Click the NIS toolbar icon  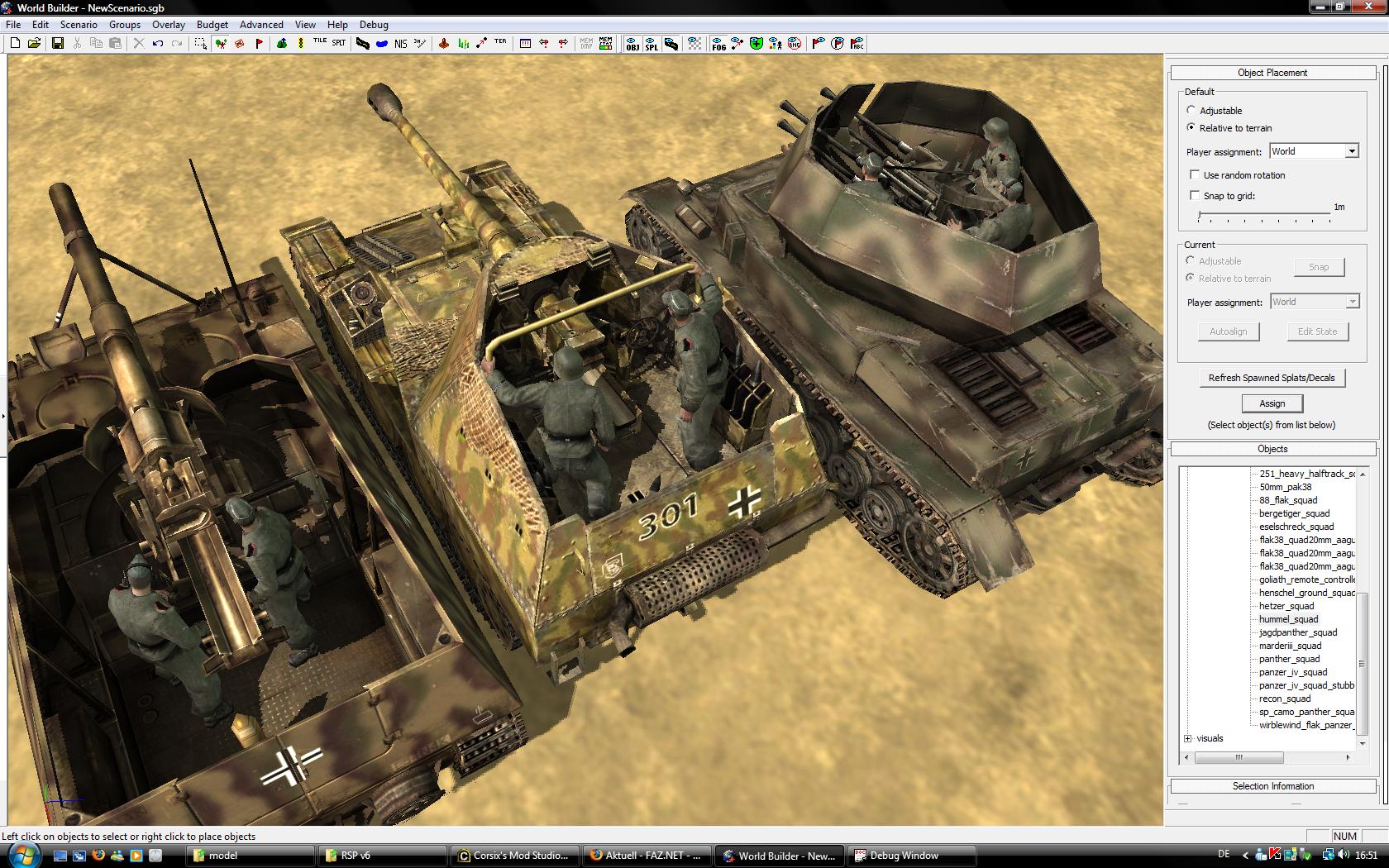[x=401, y=43]
